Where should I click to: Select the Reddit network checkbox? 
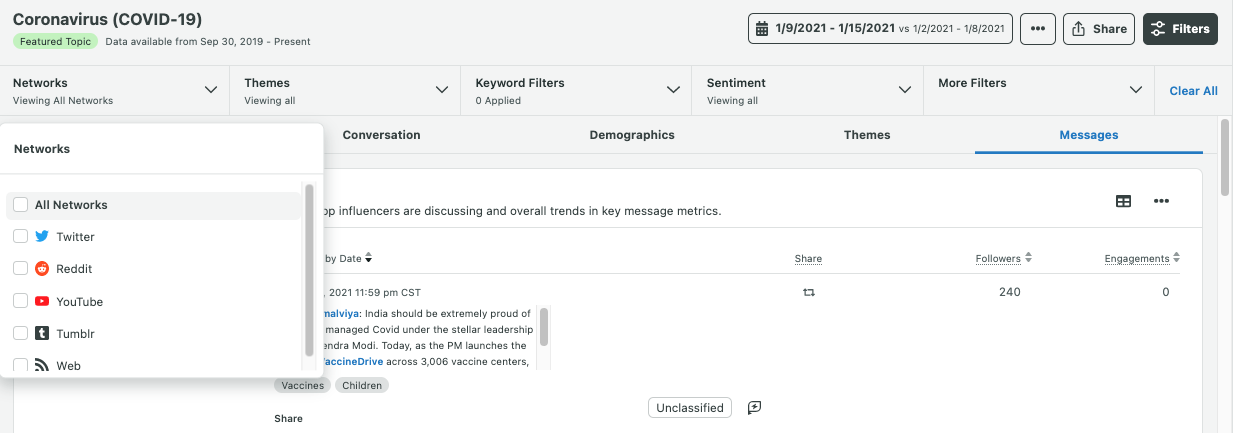click(20, 269)
